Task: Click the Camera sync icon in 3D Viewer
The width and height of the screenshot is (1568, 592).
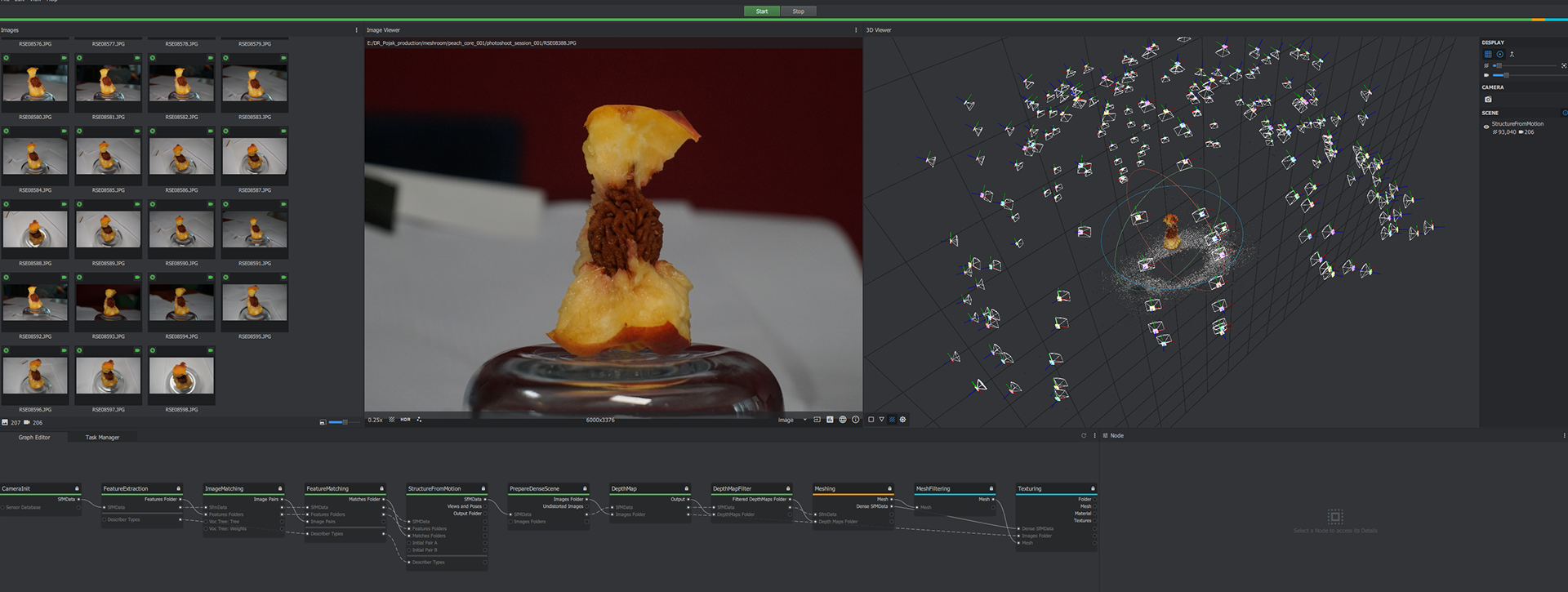Action: (1488, 99)
